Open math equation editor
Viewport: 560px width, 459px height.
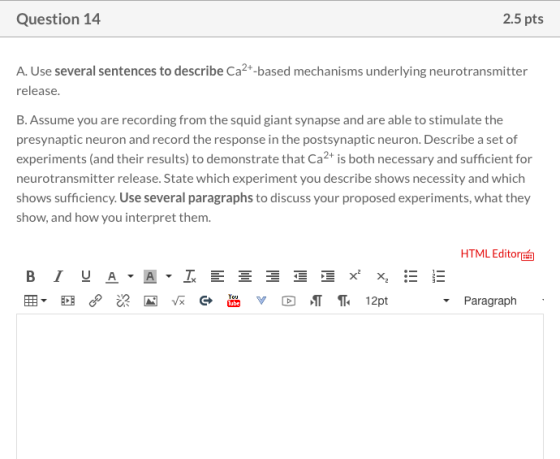[178, 301]
